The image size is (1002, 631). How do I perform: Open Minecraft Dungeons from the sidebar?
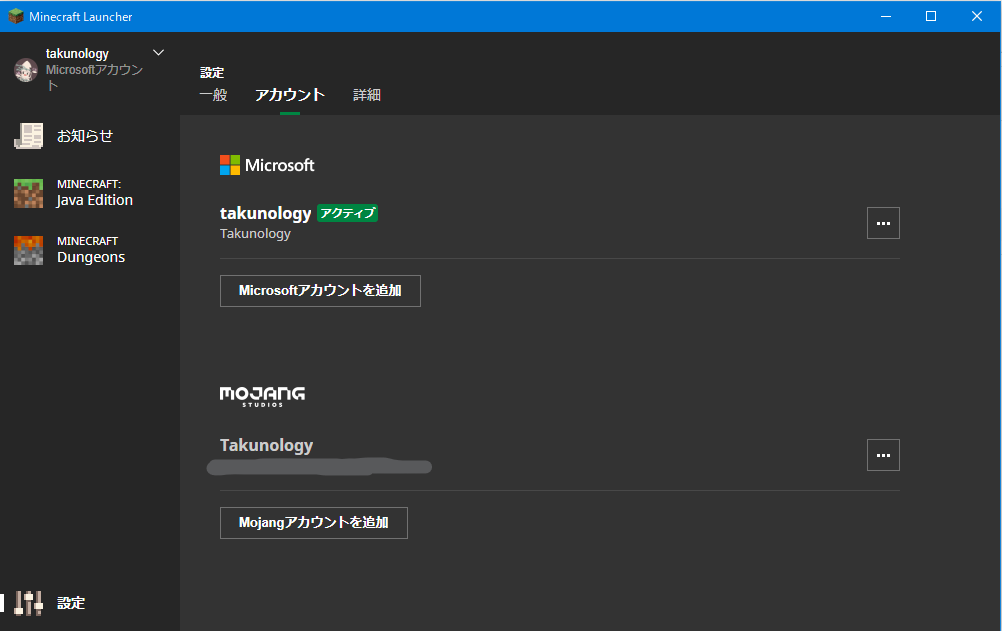(x=90, y=248)
